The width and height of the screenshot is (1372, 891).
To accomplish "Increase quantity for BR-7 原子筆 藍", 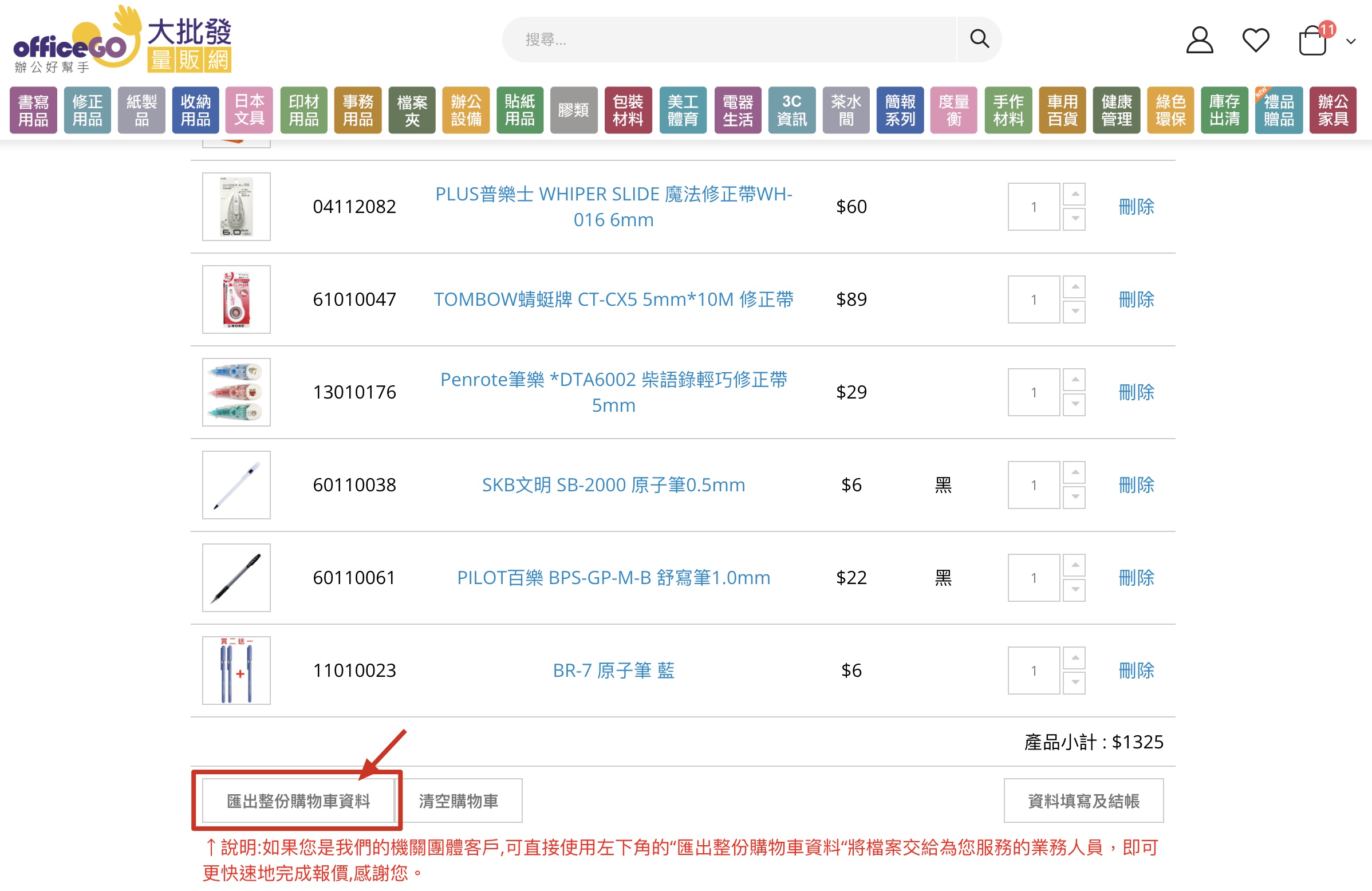I will click(1075, 658).
